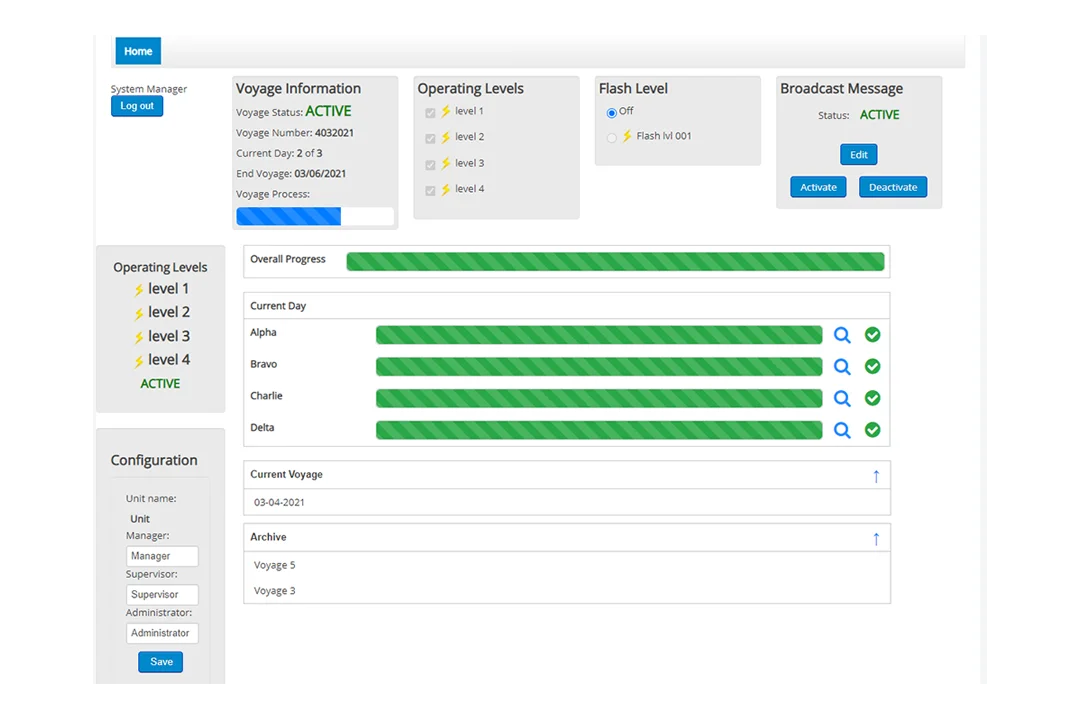Click the lightning icon beside level 4 sidebar
Viewport: 1080px width, 720px height.
point(141,359)
